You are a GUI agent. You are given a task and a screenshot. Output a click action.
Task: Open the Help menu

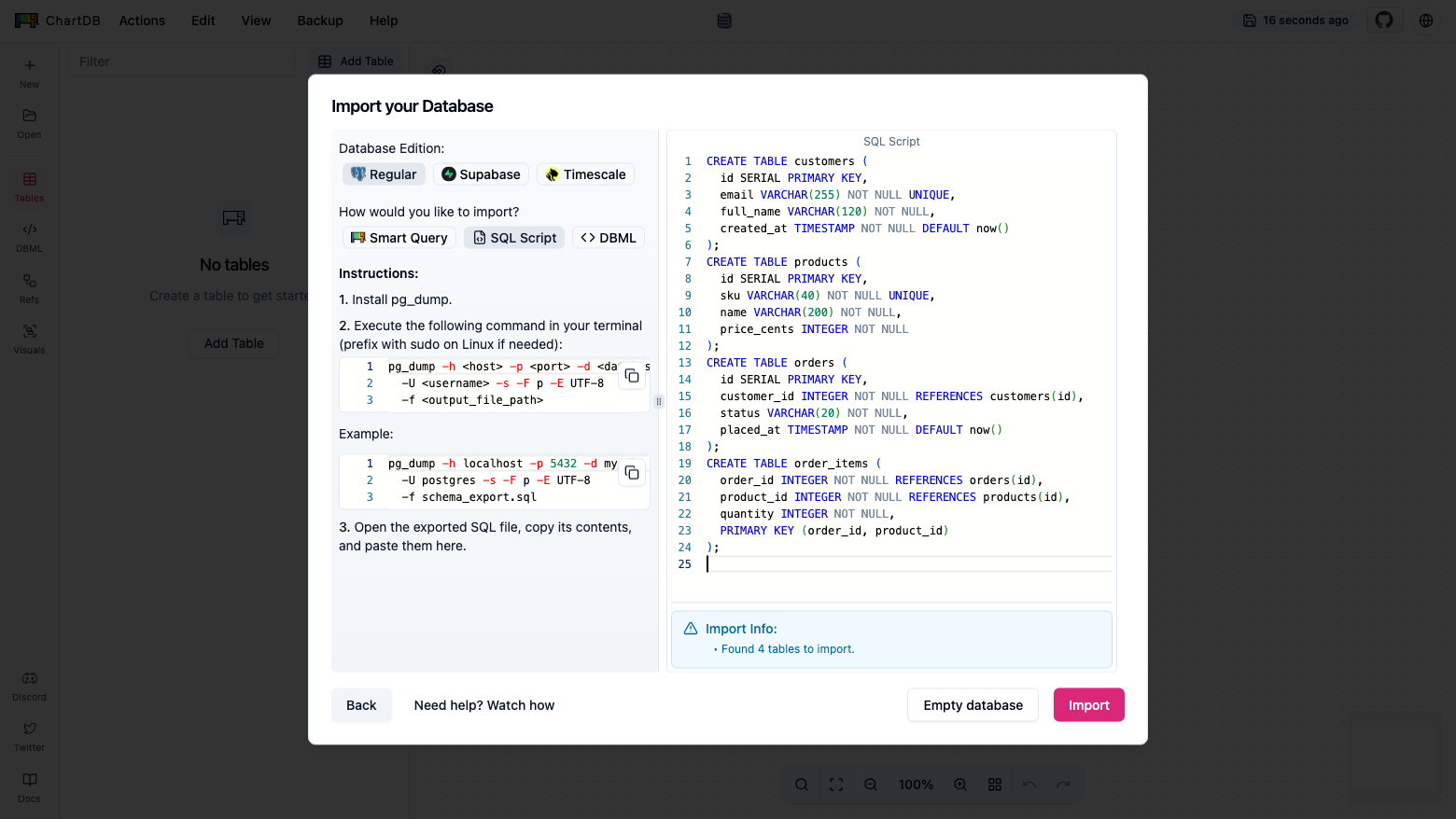pos(384,21)
